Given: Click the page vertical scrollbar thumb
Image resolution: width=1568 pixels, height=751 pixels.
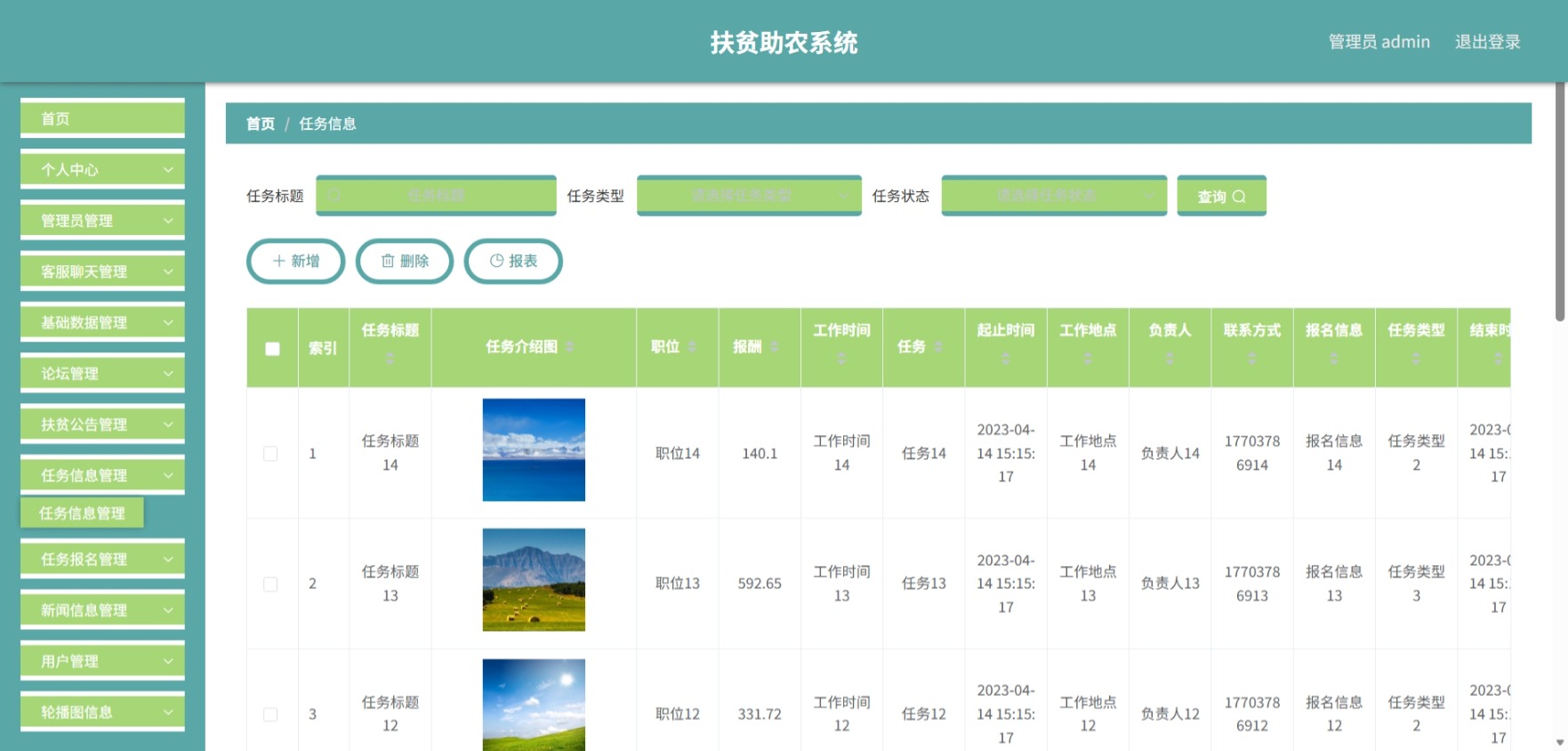Looking at the screenshot, I should click(1561, 202).
